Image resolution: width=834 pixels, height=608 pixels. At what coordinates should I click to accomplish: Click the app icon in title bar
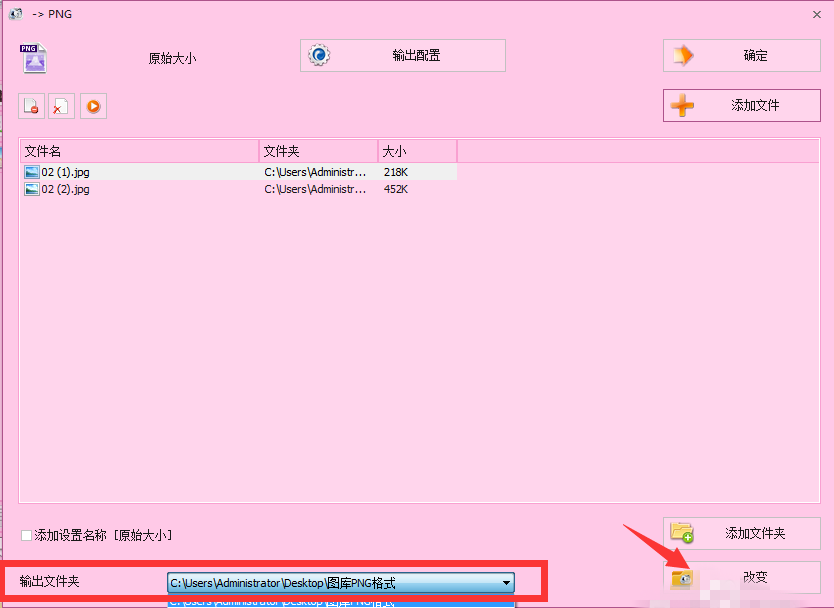[x=16, y=13]
